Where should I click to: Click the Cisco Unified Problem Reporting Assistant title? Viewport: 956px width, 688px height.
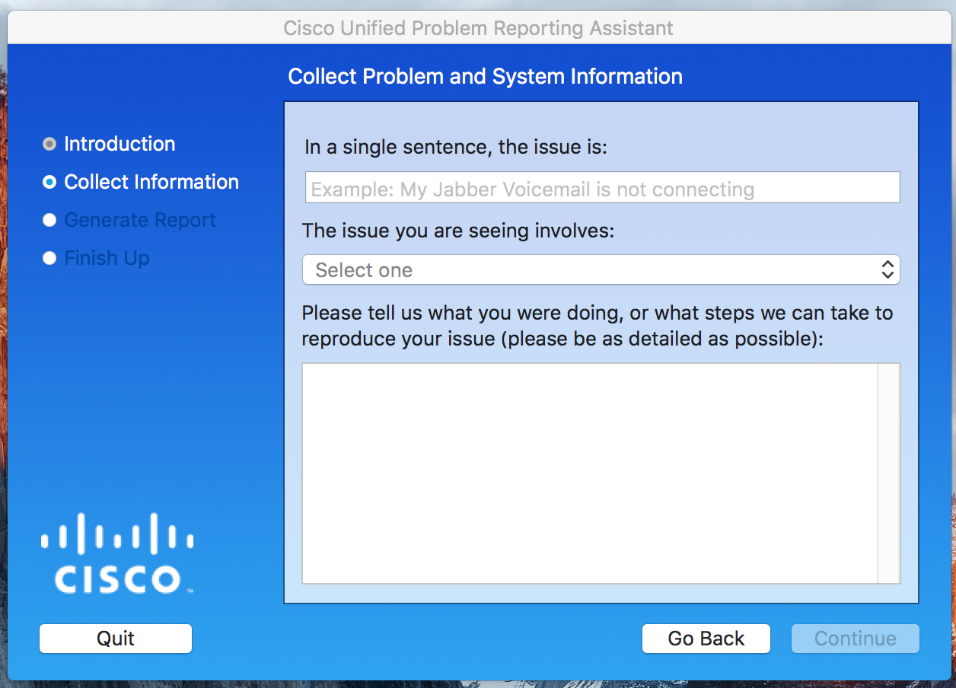pos(478,28)
